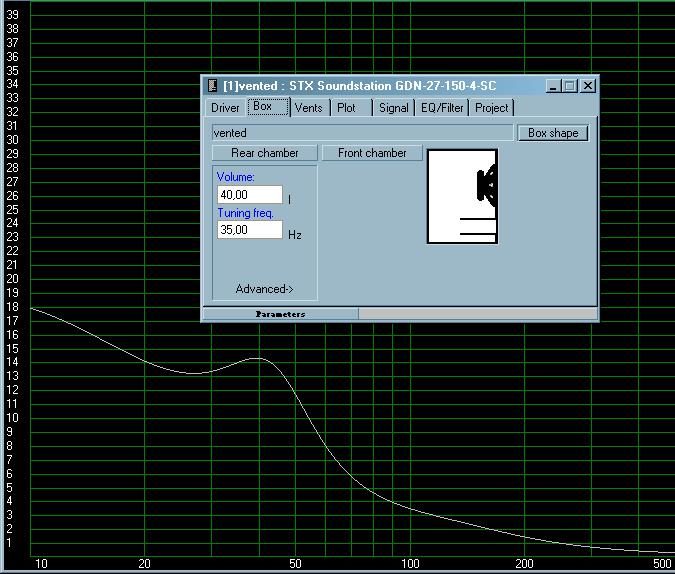Click the Front chamber button

(x=372, y=153)
